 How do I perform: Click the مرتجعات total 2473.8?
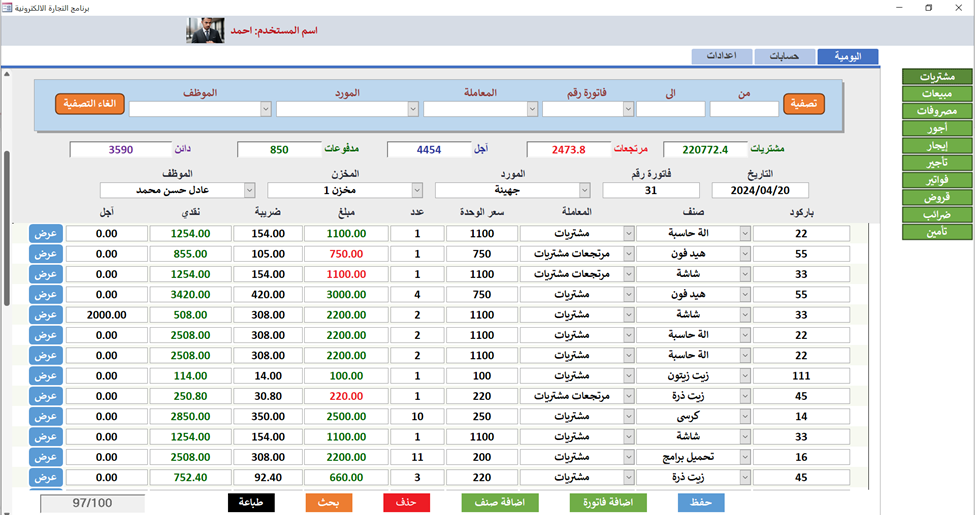pyautogui.click(x=568, y=149)
